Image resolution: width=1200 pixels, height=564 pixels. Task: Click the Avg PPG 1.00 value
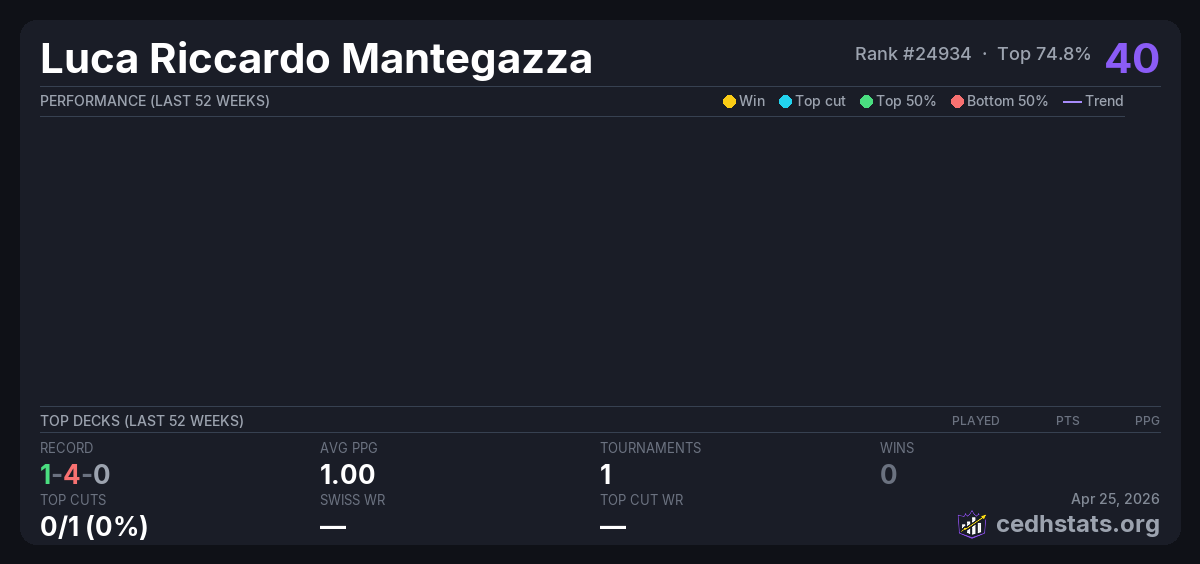pos(348,474)
